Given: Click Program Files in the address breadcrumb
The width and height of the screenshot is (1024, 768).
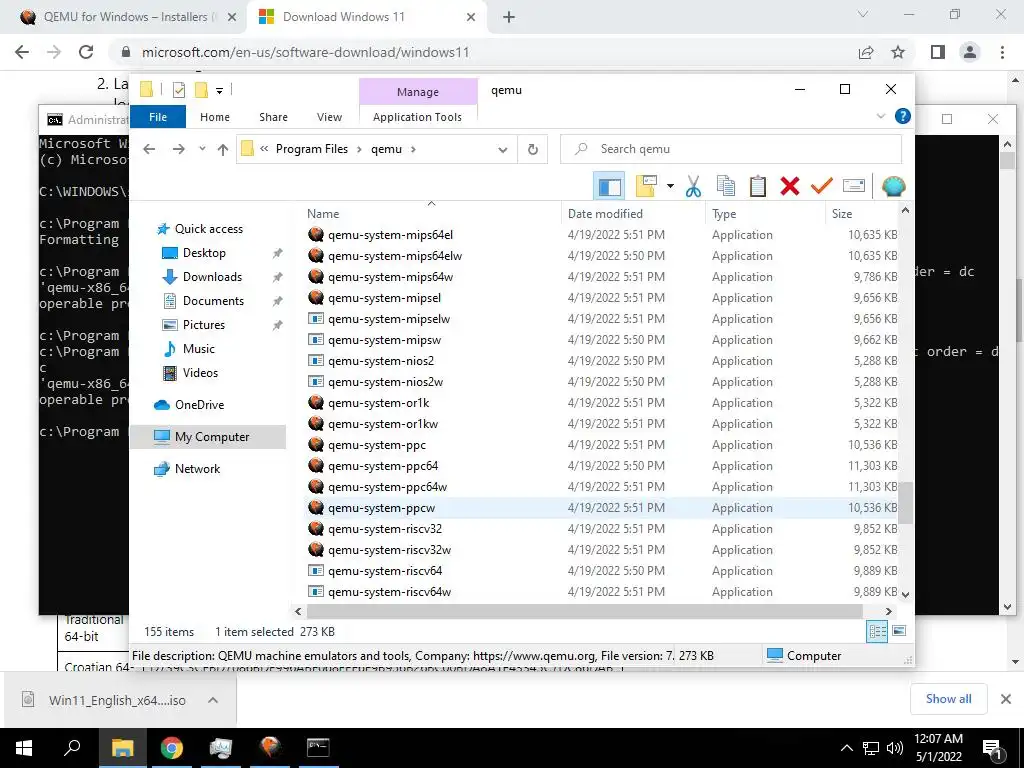Looking at the screenshot, I should 312,149.
